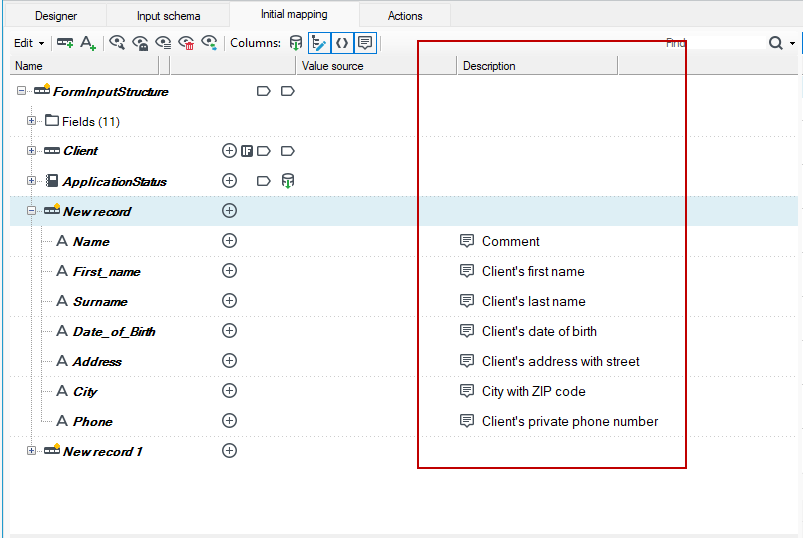Select the Date_of_Birth field in the tree

(x=114, y=332)
